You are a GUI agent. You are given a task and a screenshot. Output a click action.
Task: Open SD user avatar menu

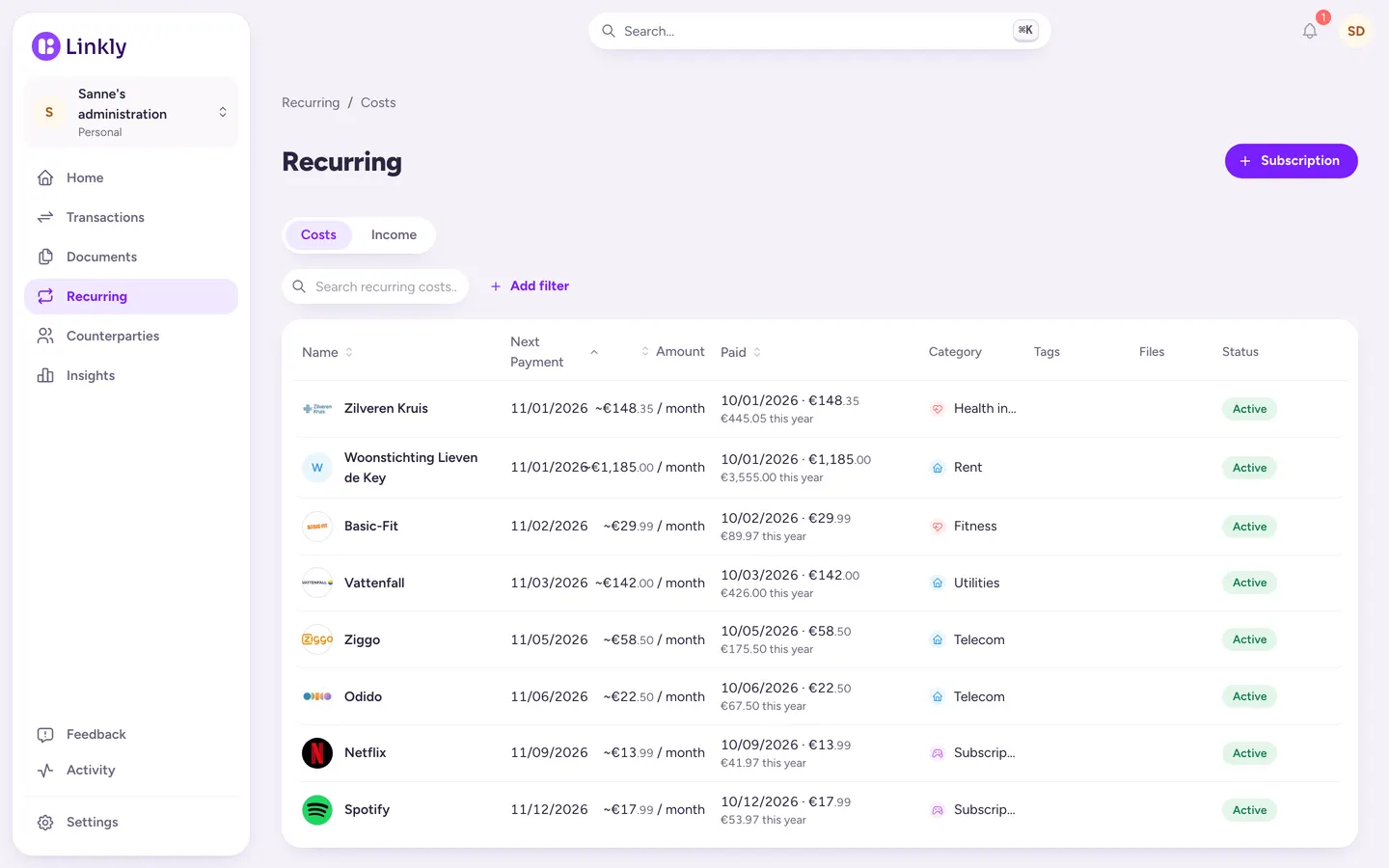pyautogui.click(x=1355, y=31)
